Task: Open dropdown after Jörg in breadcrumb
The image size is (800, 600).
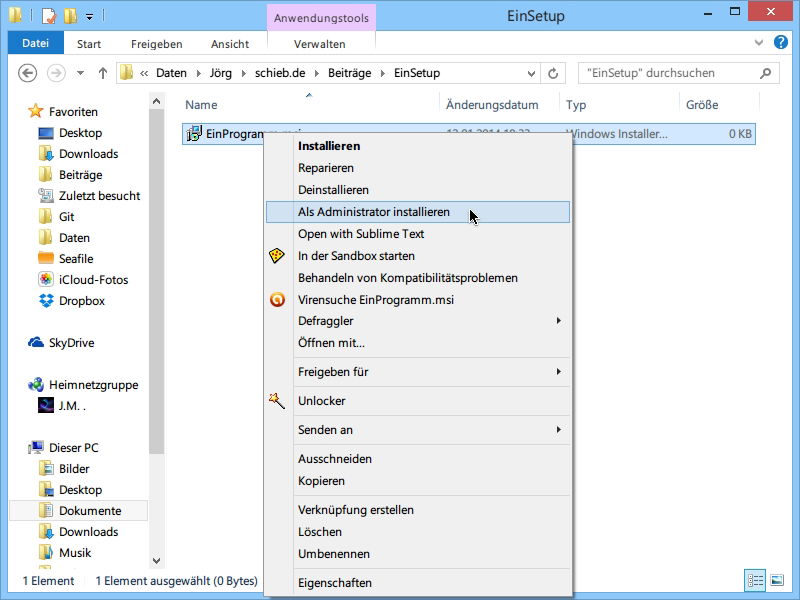Action: pyautogui.click(x=243, y=73)
